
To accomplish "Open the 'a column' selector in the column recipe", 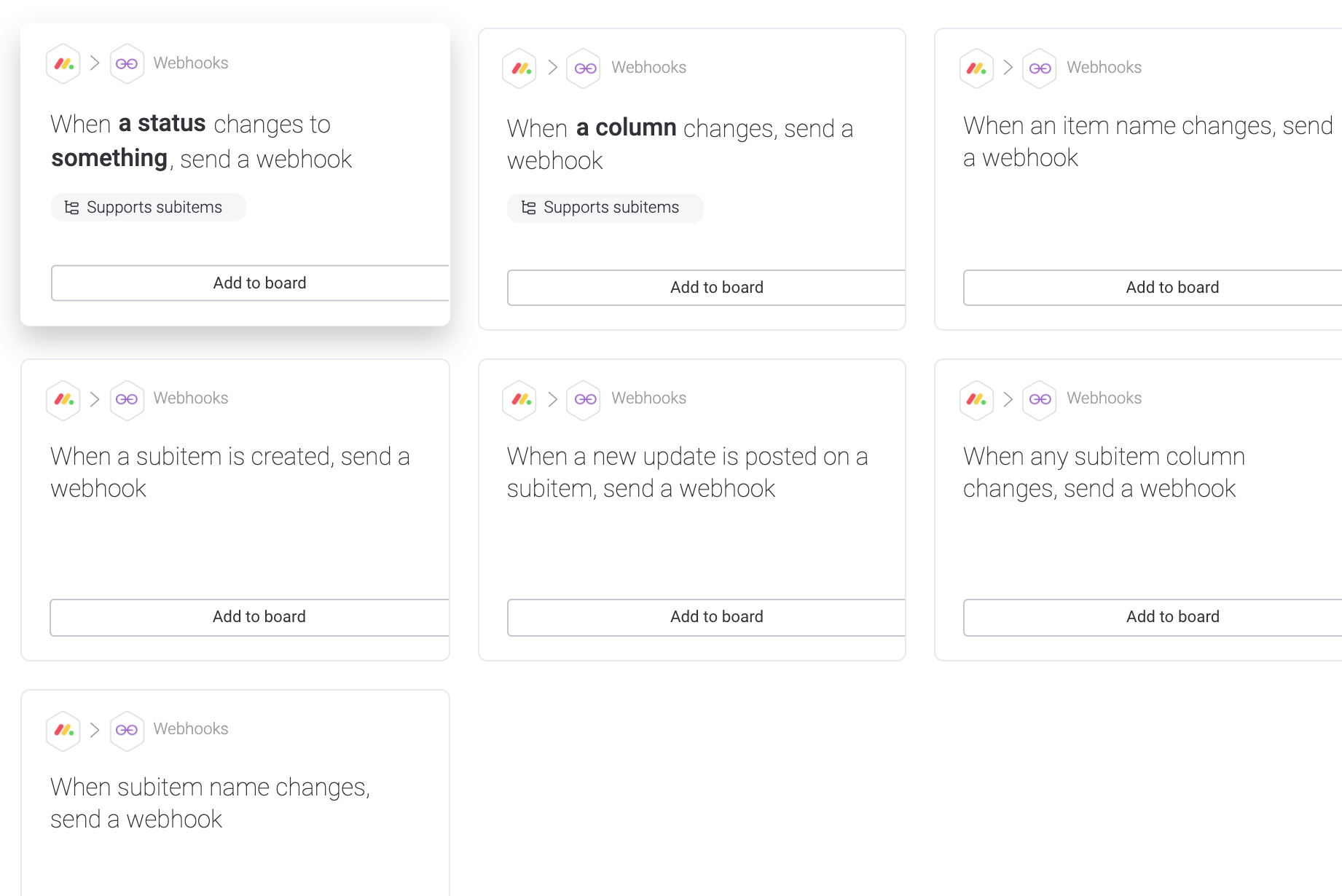I will (626, 127).
